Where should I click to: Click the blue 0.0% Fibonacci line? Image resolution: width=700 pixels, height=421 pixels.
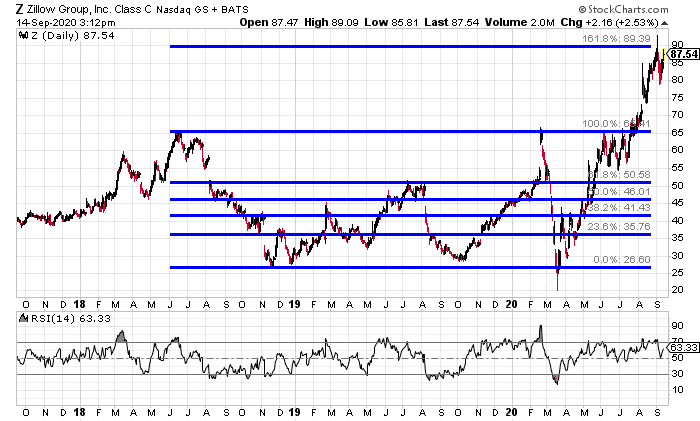point(410,267)
